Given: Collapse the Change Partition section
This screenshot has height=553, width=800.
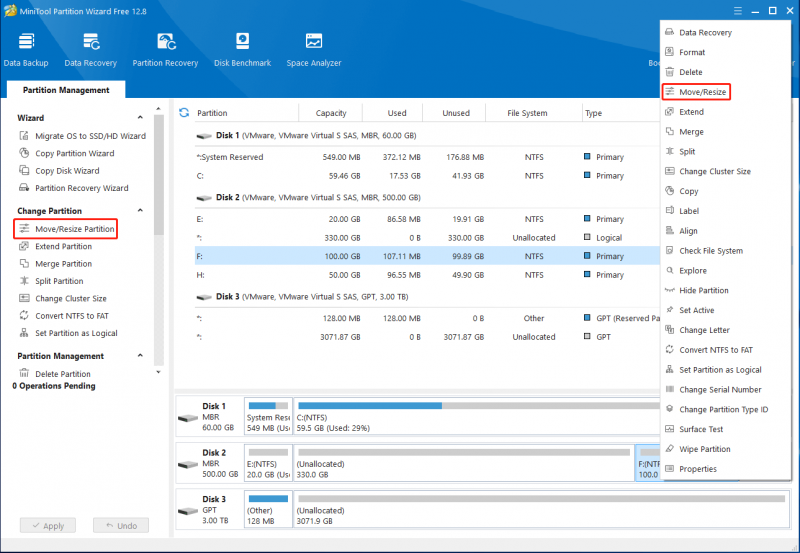Looking at the screenshot, I should [x=140, y=210].
